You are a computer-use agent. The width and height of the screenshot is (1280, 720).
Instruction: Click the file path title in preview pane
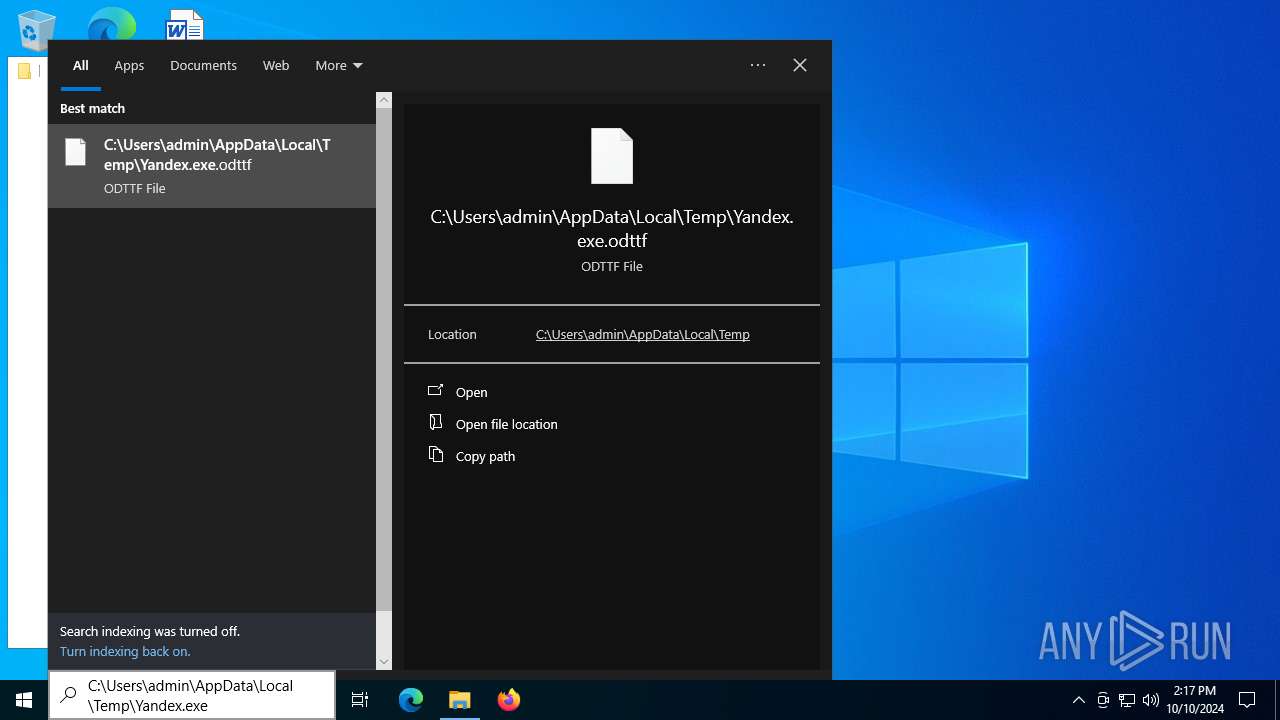(612, 229)
